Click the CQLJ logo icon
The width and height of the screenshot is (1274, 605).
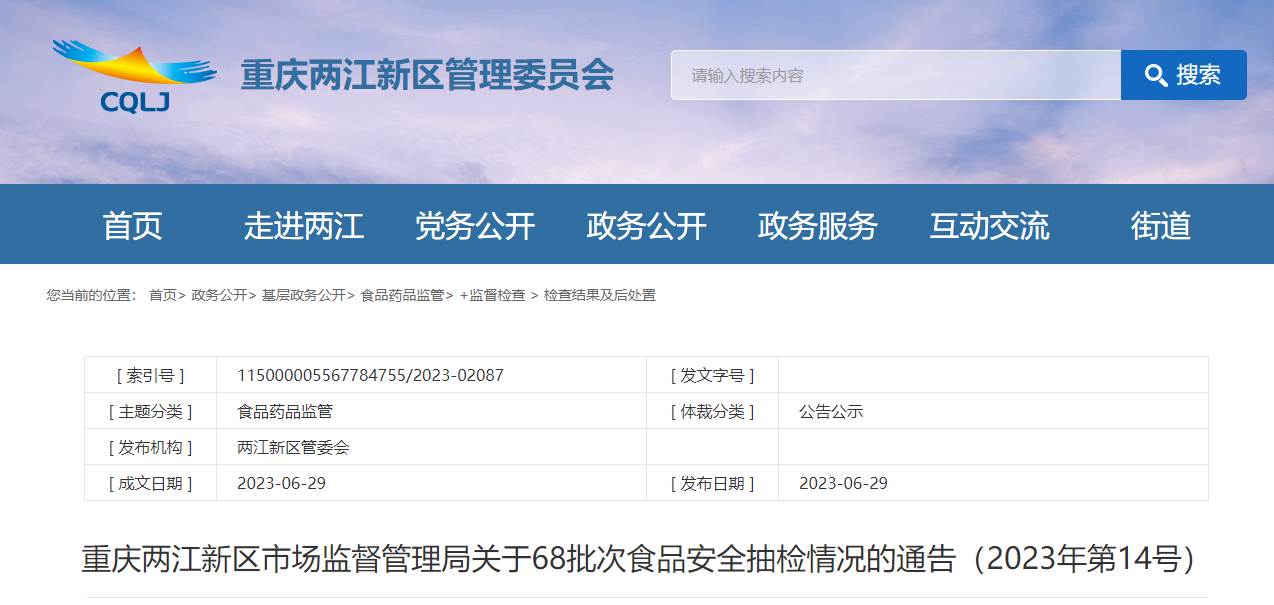click(x=134, y=76)
